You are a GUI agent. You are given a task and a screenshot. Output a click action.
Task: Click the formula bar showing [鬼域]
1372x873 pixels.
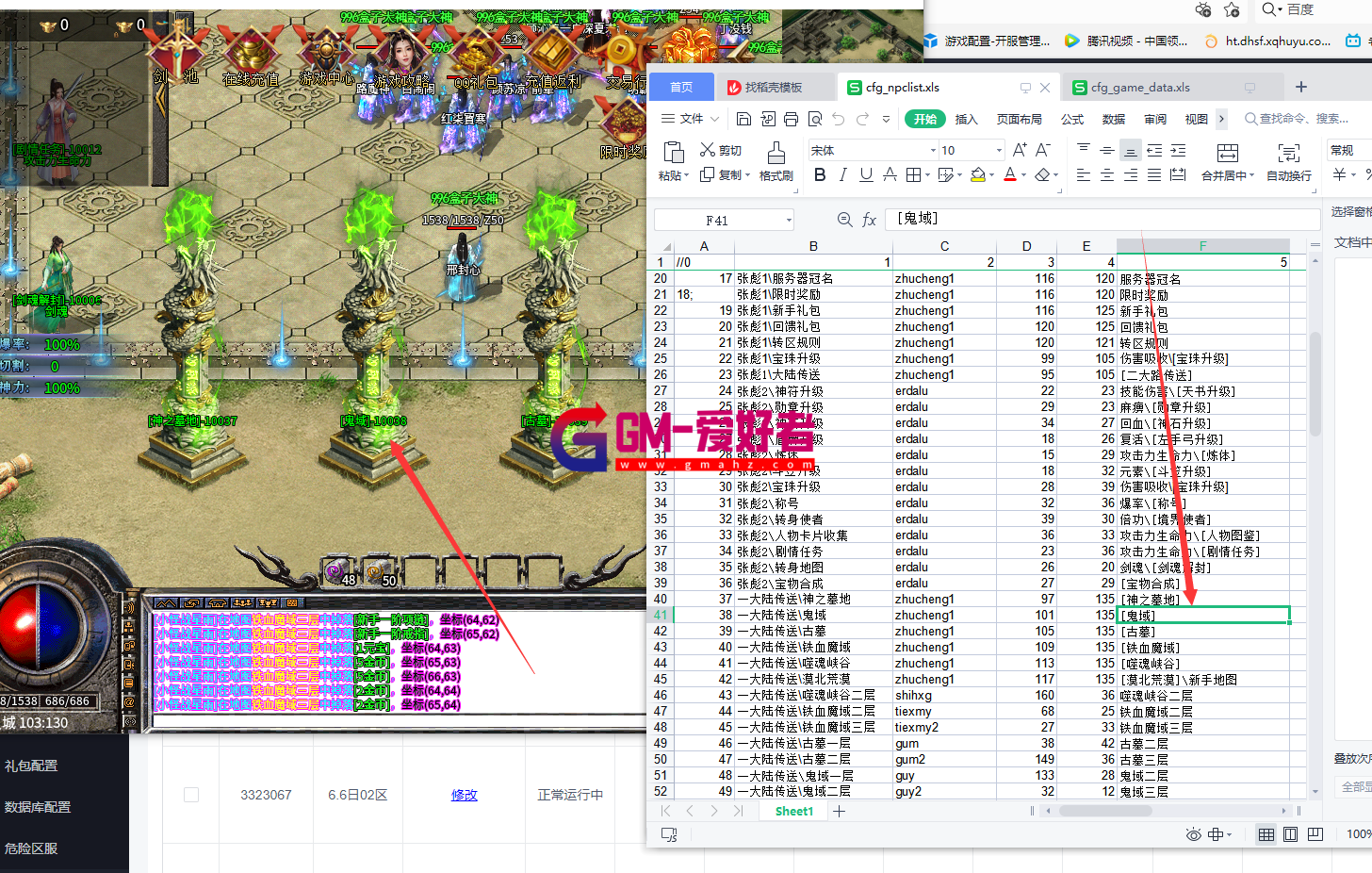point(1102,219)
